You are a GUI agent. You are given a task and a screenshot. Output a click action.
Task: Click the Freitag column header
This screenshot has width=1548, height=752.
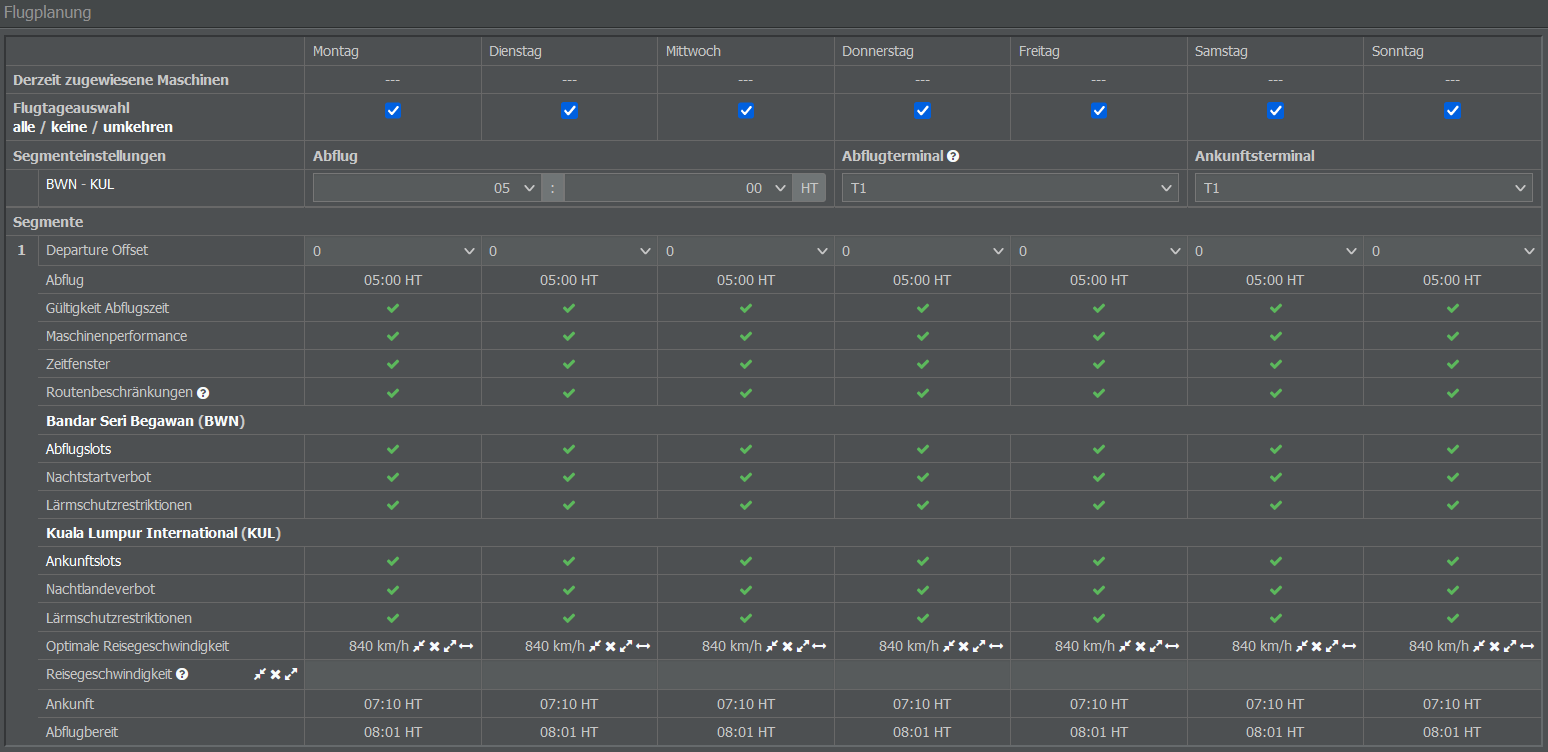tap(1040, 51)
